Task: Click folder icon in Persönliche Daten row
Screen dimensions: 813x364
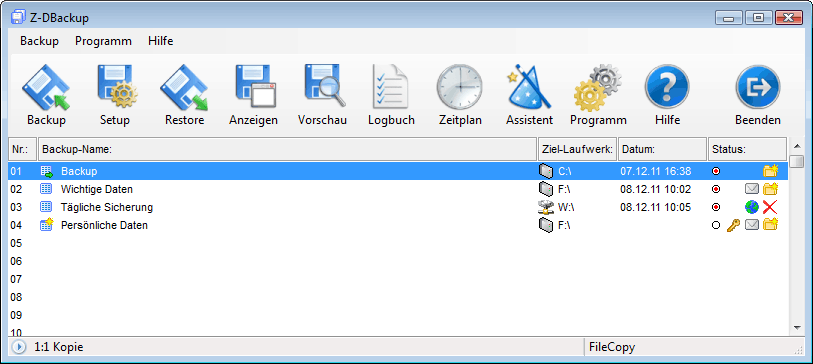Action: point(770,225)
